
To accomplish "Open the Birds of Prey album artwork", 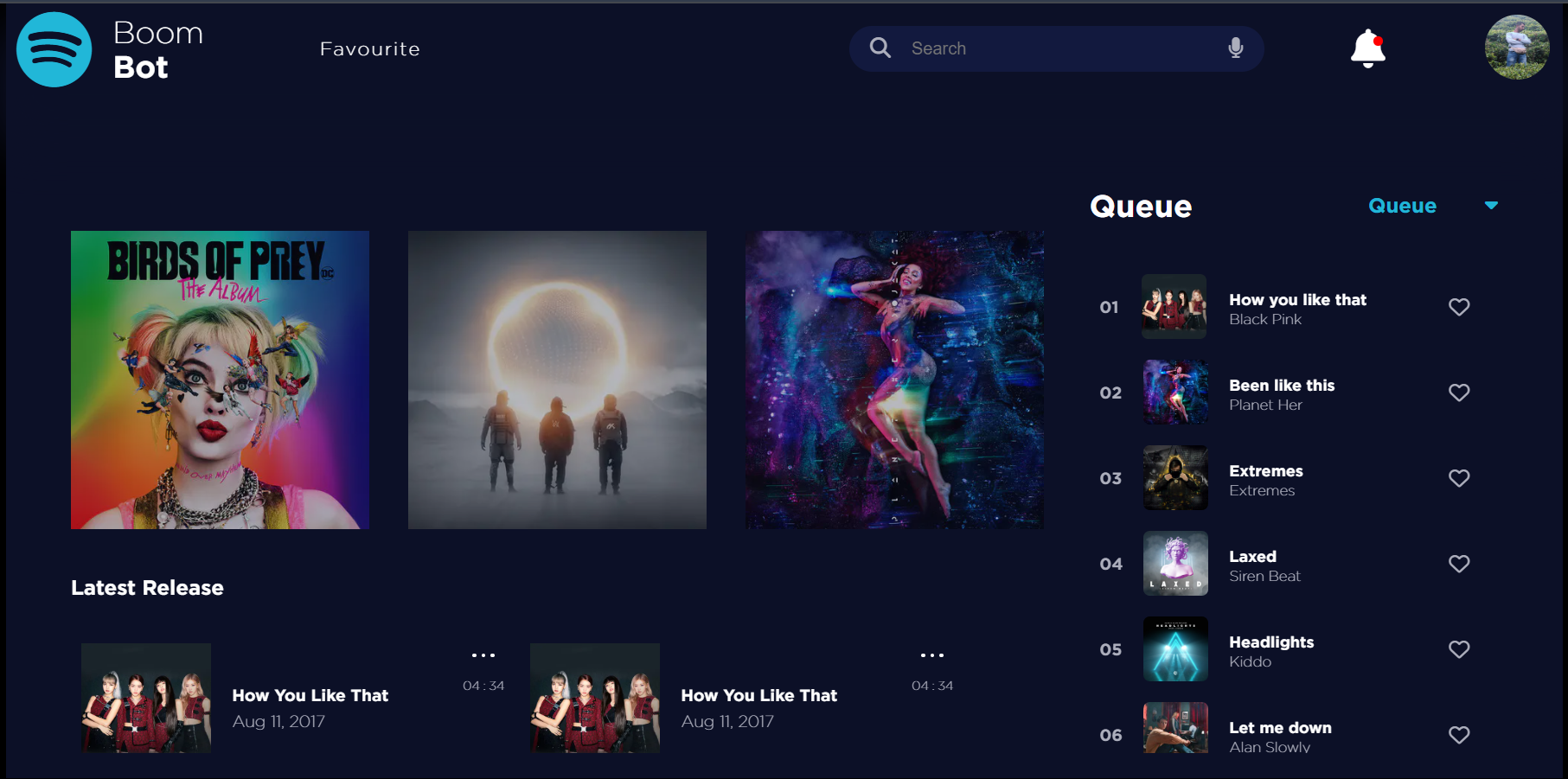I will (x=220, y=380).
